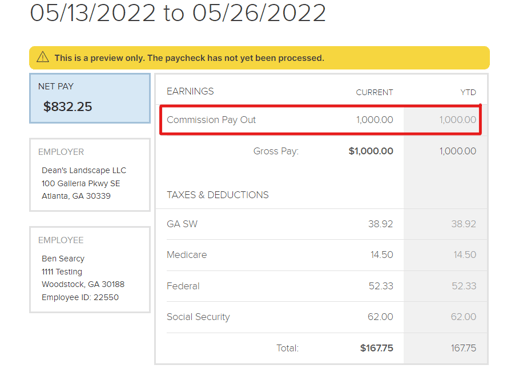Click the Taxes & Deductions header

click(x=218, y=195)
